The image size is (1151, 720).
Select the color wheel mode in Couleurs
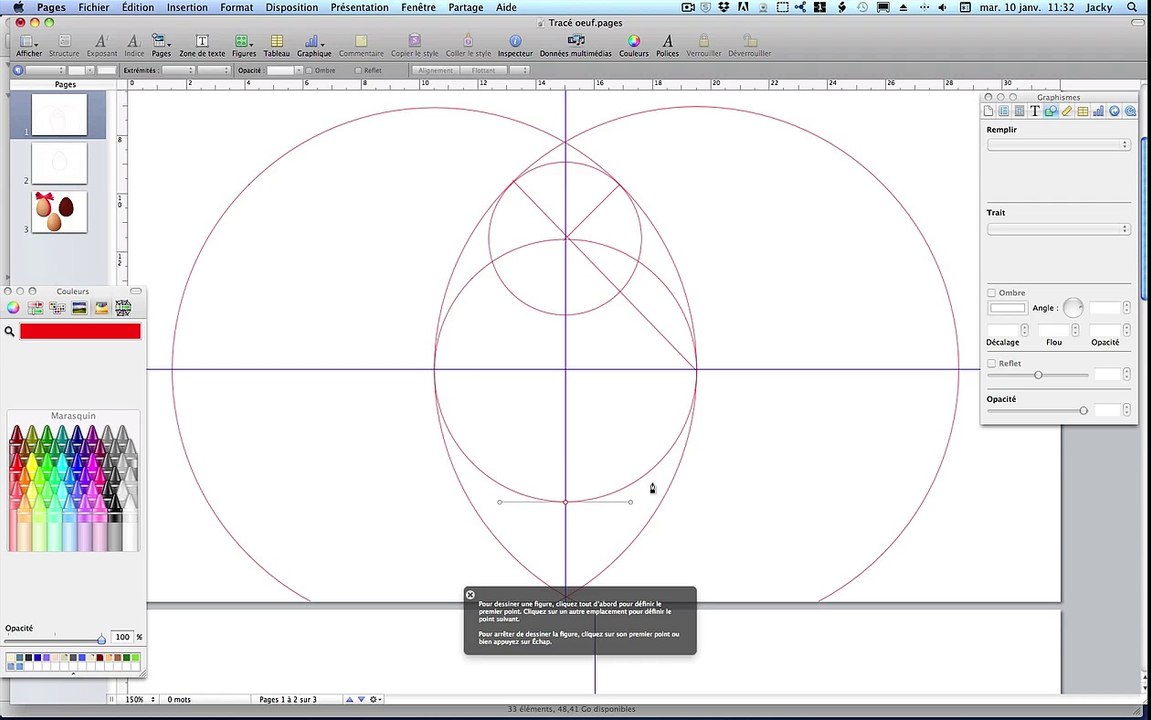(x=13, y=308)
